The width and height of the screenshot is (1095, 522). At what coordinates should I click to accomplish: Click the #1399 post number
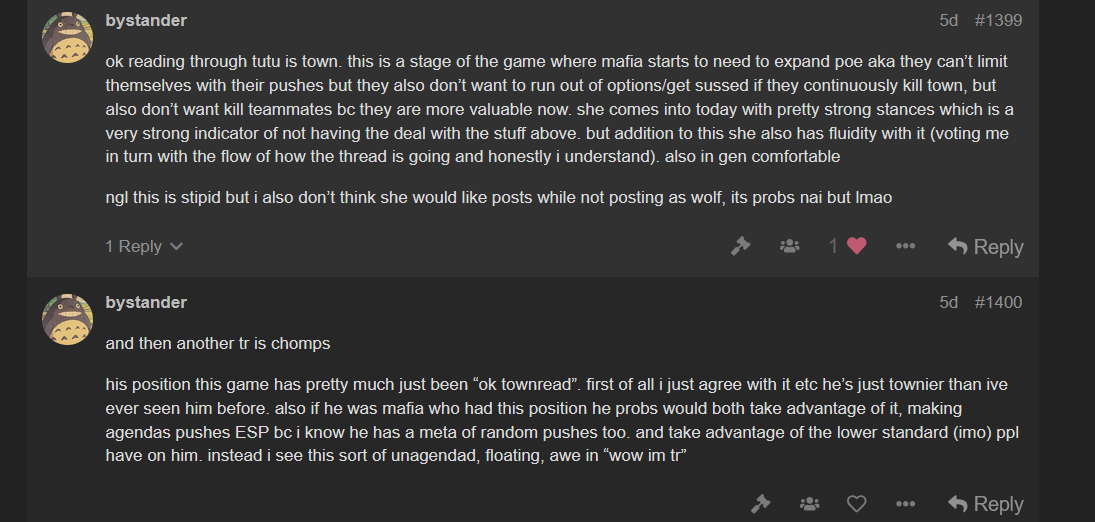coord(998,20)
